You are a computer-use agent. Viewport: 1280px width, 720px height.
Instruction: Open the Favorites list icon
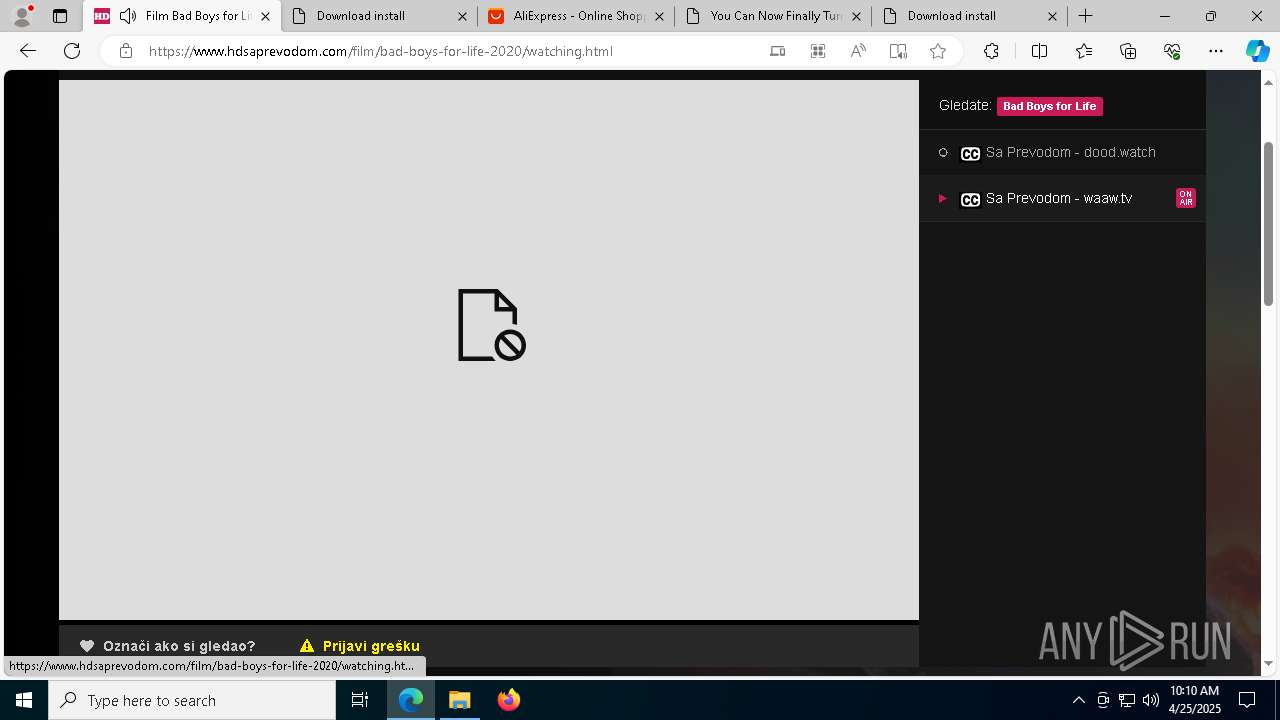1084,51
